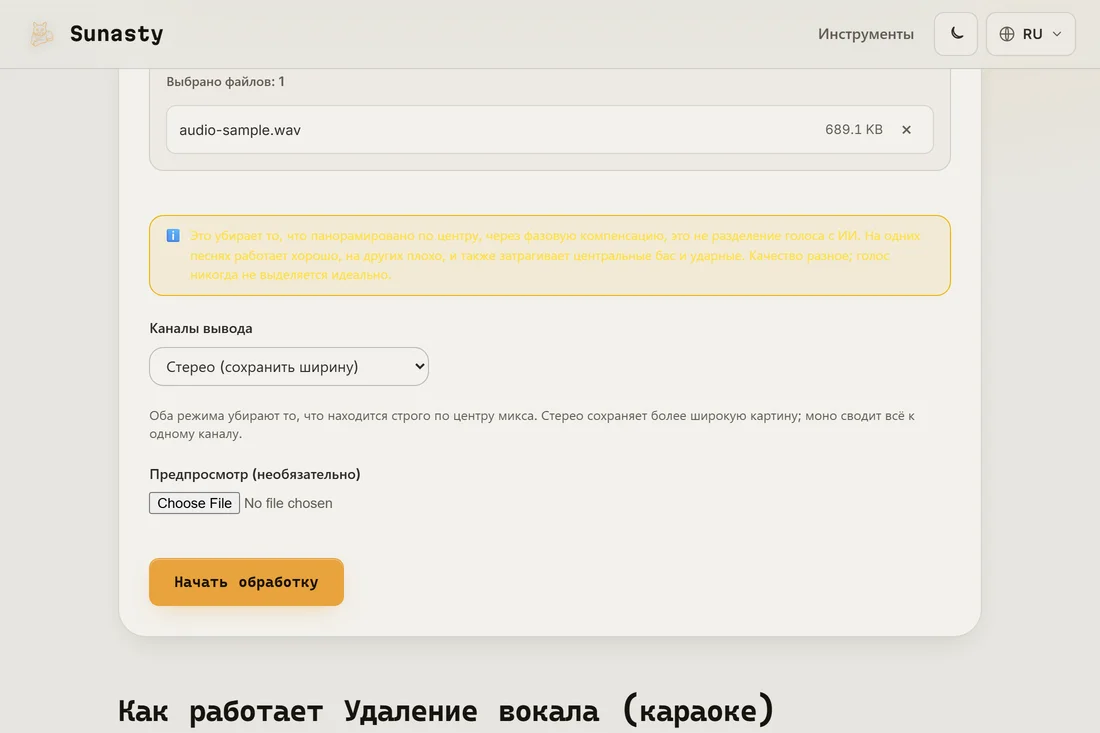This screenshot has height=733, width=1100.
Task: Toggle dark mode with the moon icon
Action: coord(955,34)
